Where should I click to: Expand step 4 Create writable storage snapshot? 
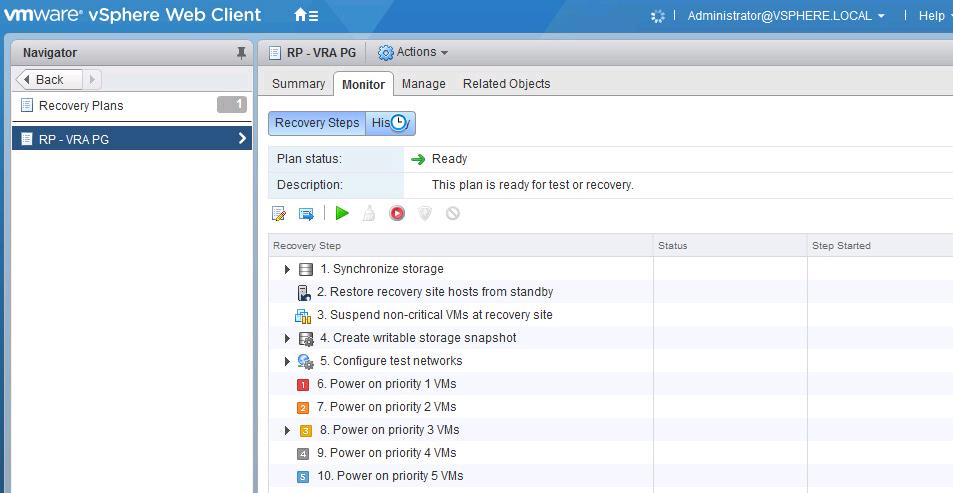[287, 339]
